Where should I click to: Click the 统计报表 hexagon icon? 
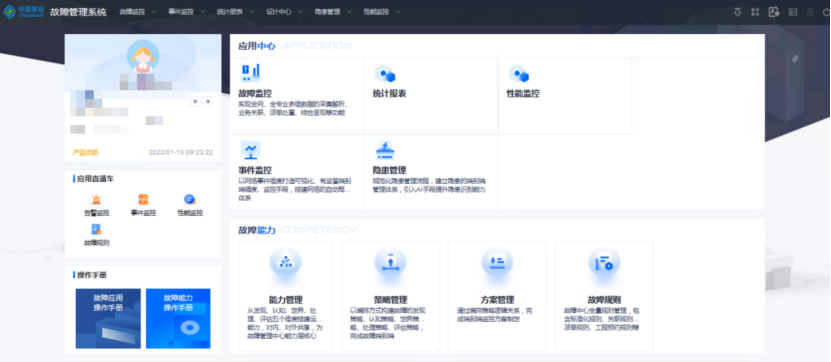point(385,74)
